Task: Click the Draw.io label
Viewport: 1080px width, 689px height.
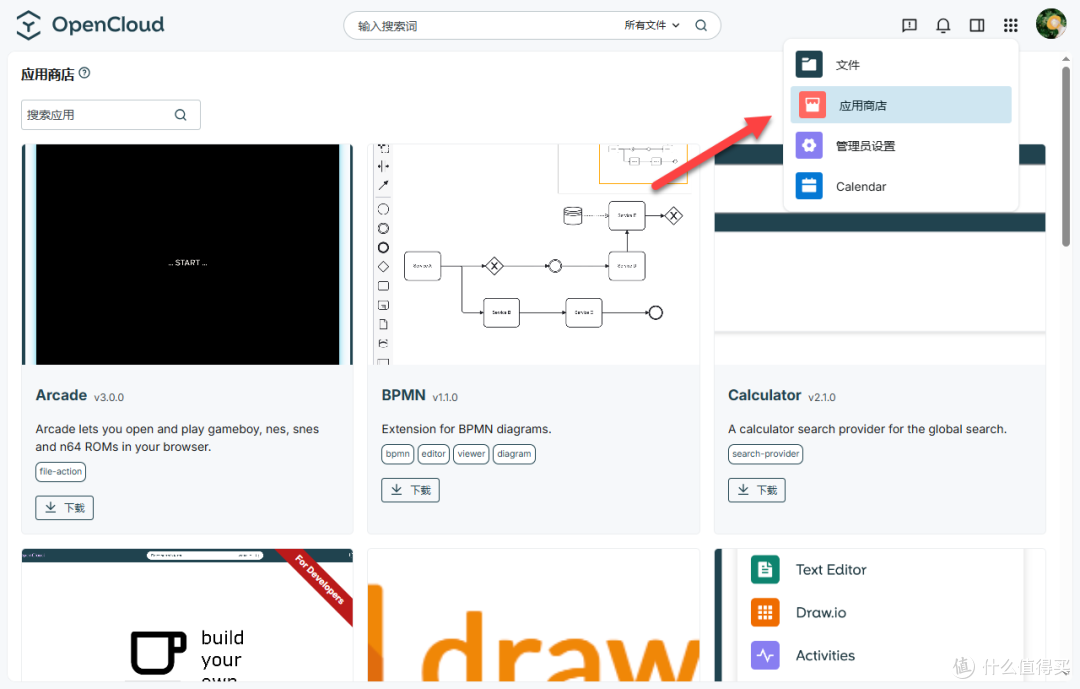Action: click(821, 613)
